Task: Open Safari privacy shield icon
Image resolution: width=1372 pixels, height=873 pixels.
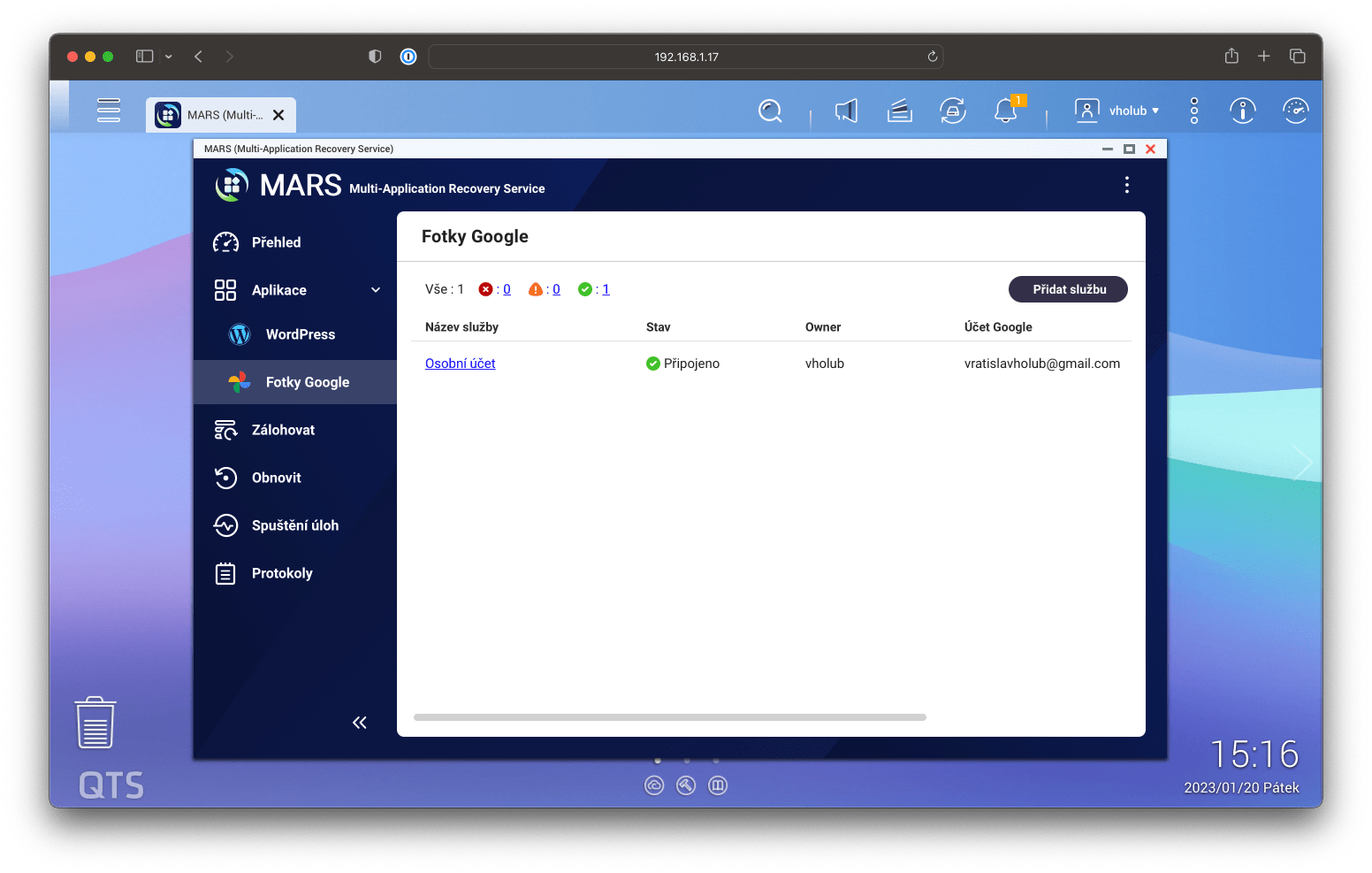Action: pyautogui.click(x=375, y=57)
